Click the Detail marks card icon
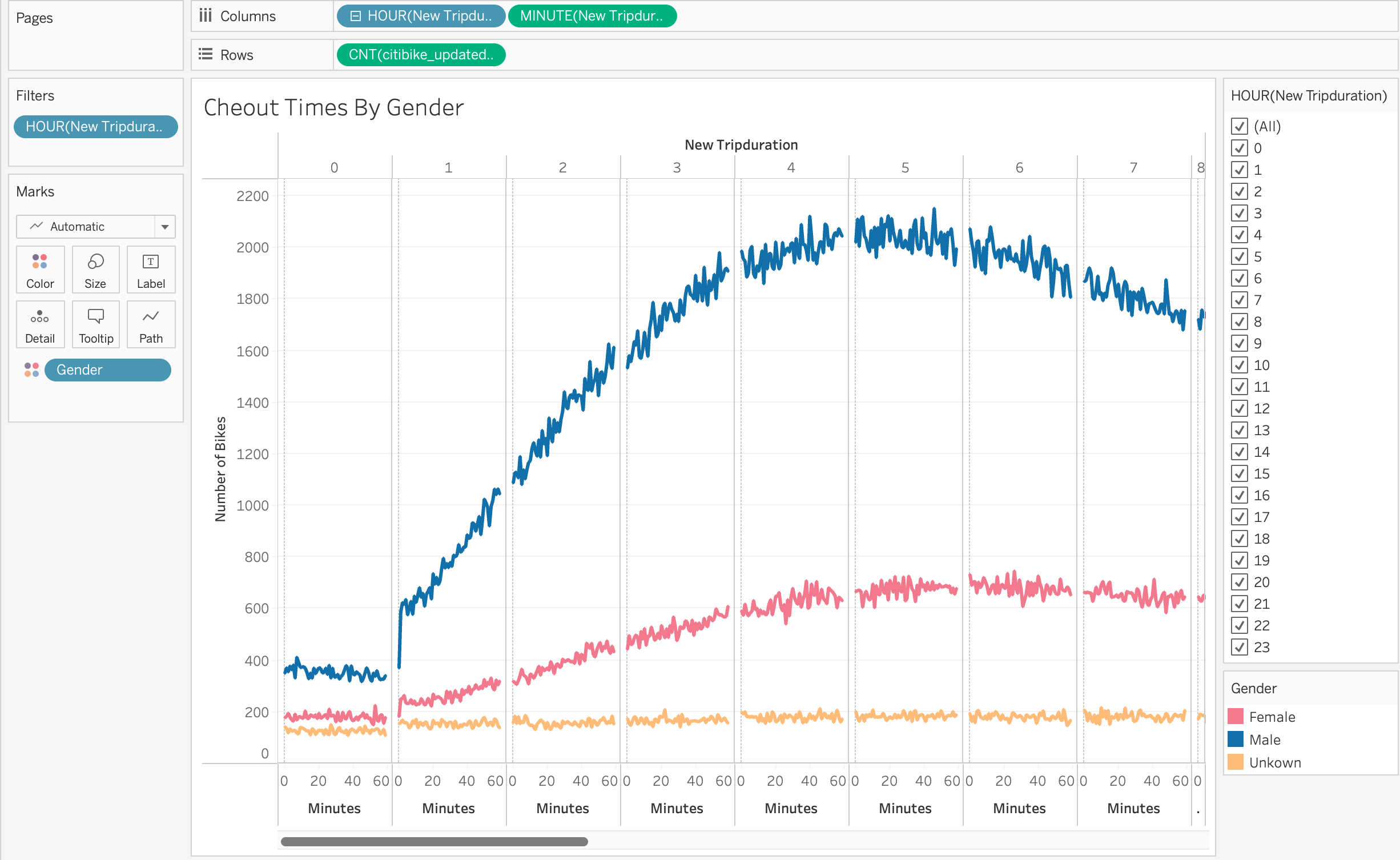1400x860 pixels. tap(40, 324)
